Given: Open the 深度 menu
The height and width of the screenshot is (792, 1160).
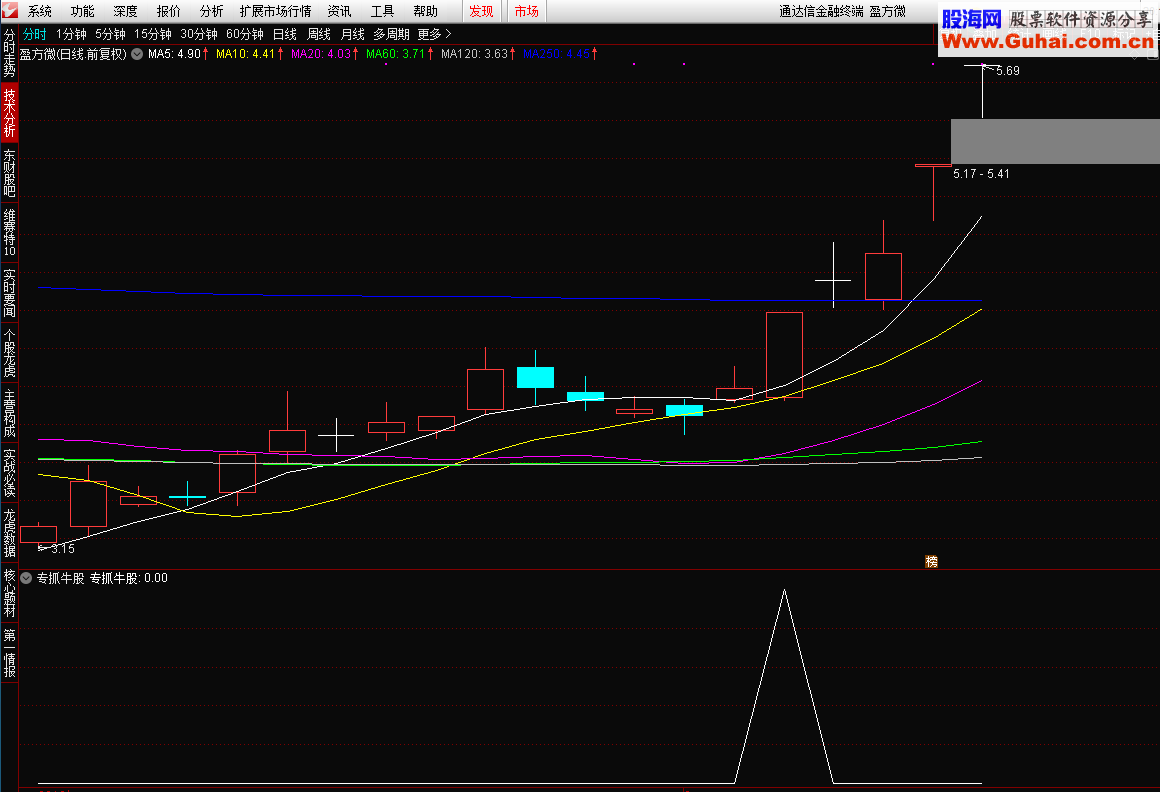Looking at the screenshot, I should click(x=126, y=11).
